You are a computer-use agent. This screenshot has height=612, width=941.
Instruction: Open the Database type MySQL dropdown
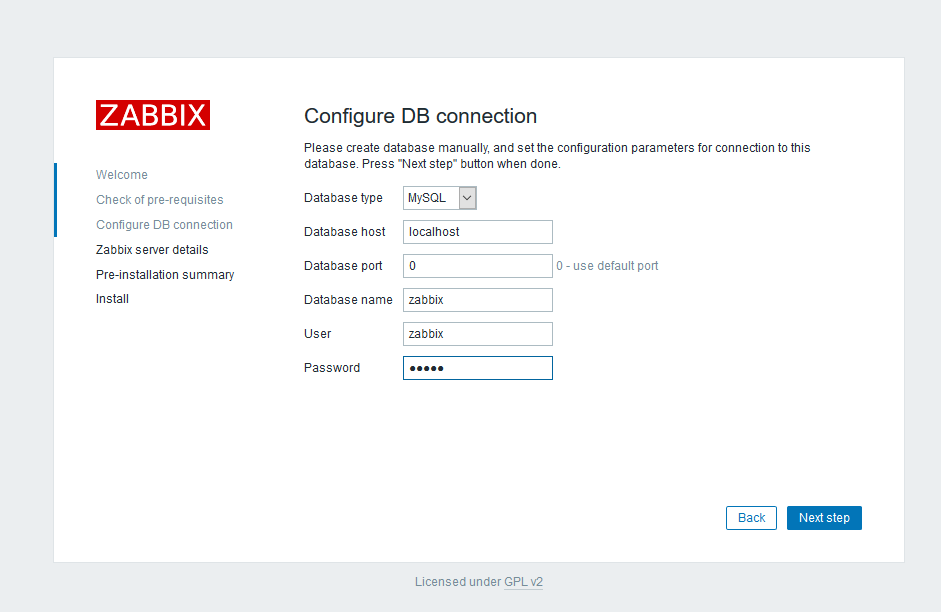click(x=440, y=198)
